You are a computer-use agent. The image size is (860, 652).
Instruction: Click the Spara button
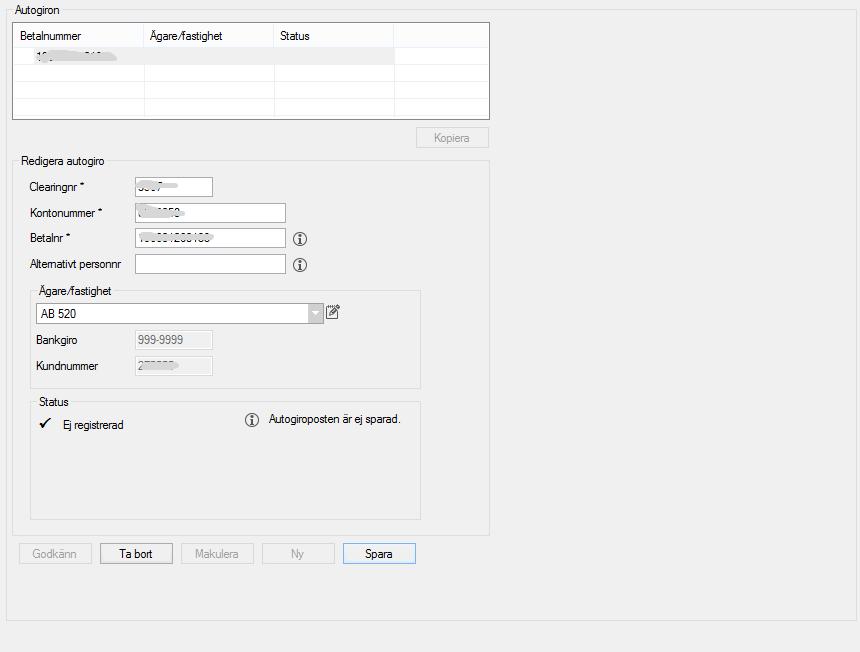point(379,553)
